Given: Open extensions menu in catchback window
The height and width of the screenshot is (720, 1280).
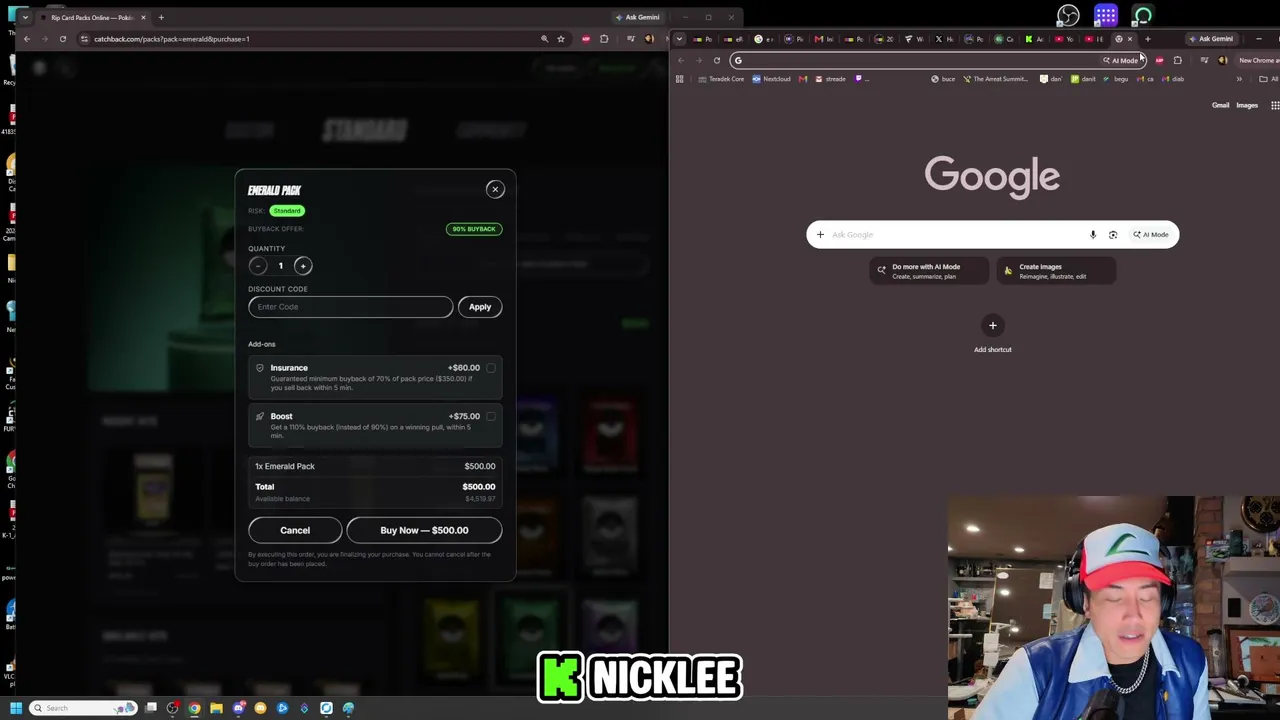Looking at the screenshot, I should [604, 39].
